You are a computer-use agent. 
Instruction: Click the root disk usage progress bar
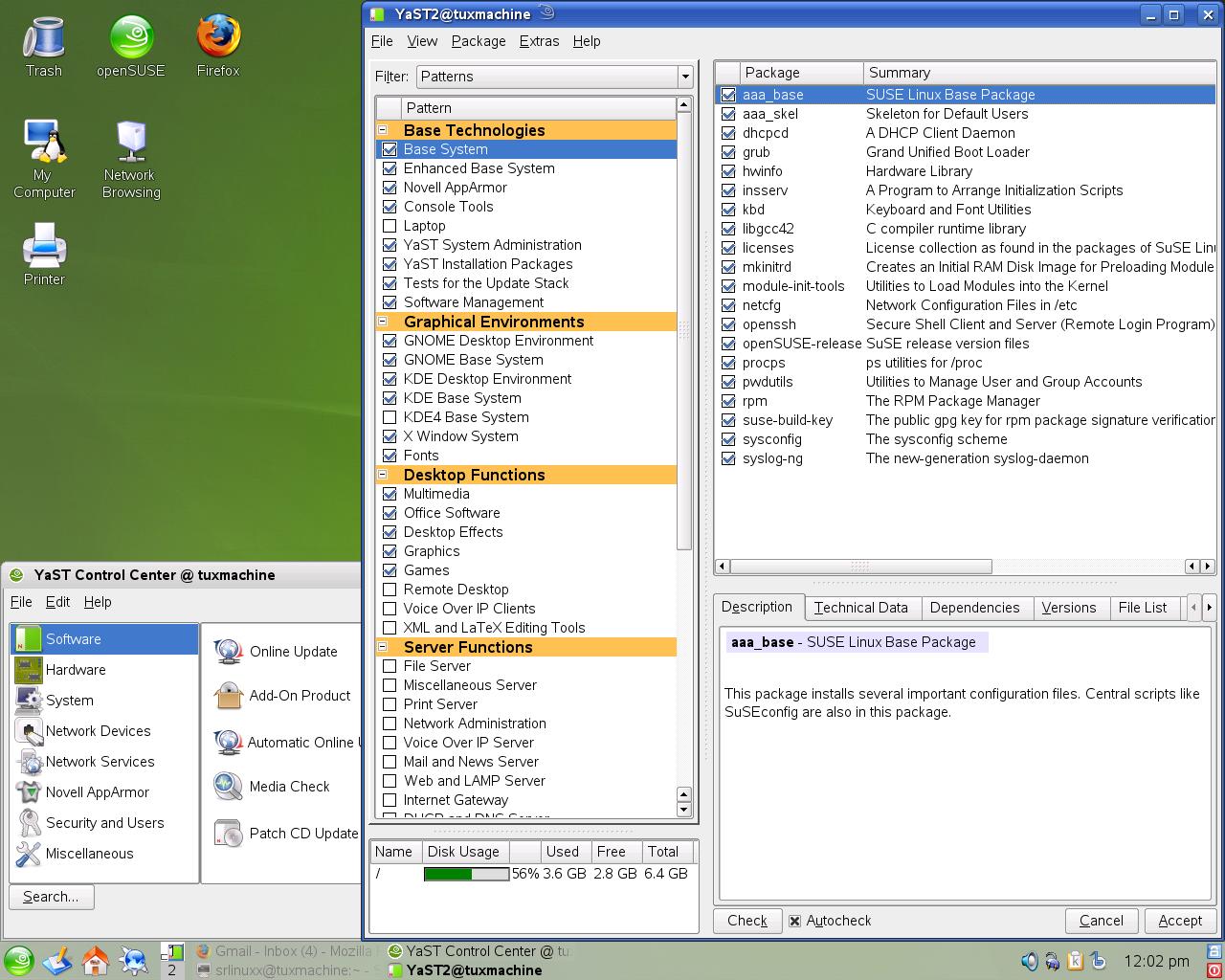pyautogui.click(x=466, y=874)
